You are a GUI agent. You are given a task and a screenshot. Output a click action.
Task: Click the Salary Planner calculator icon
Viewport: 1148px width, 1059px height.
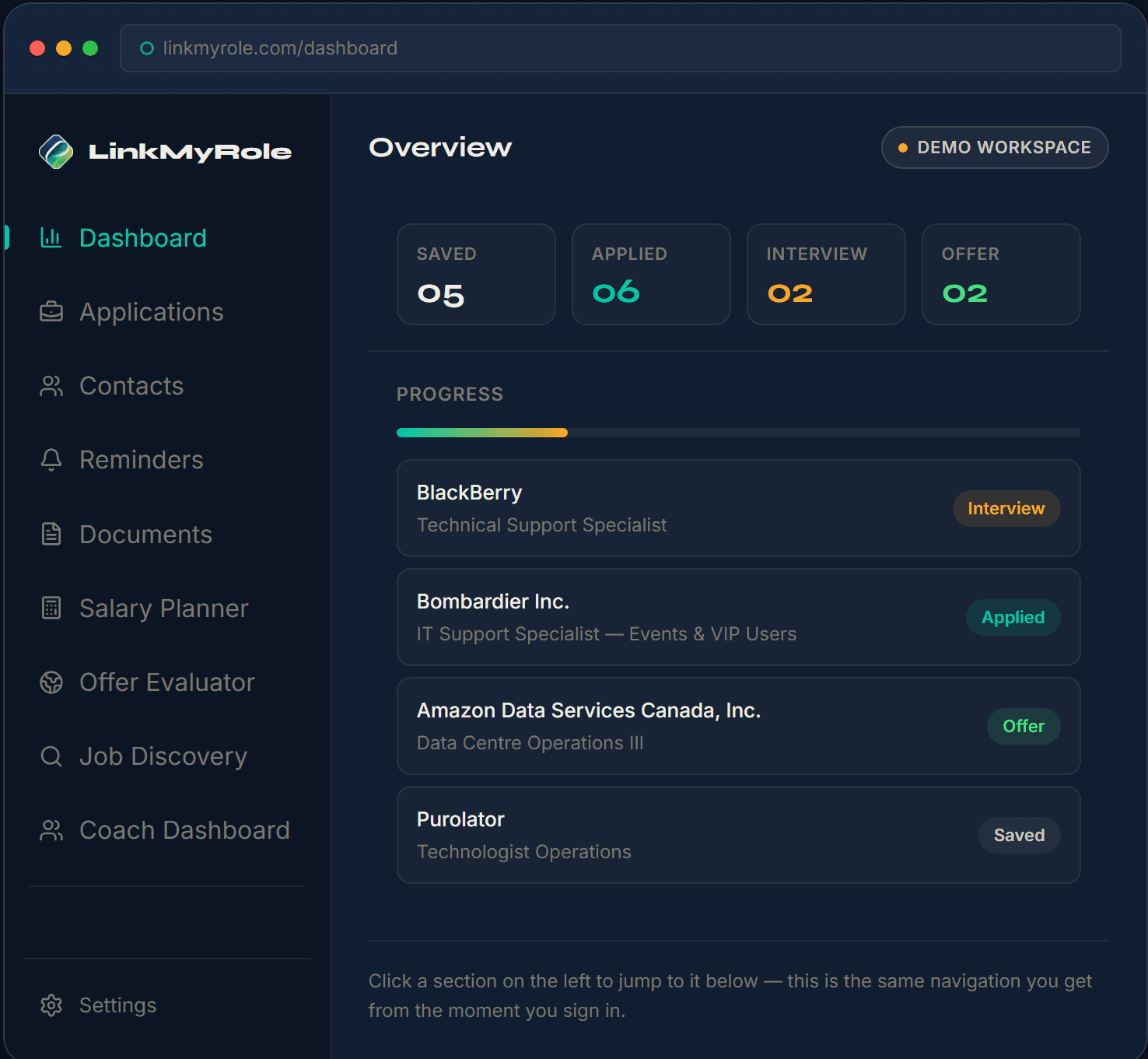51,608
